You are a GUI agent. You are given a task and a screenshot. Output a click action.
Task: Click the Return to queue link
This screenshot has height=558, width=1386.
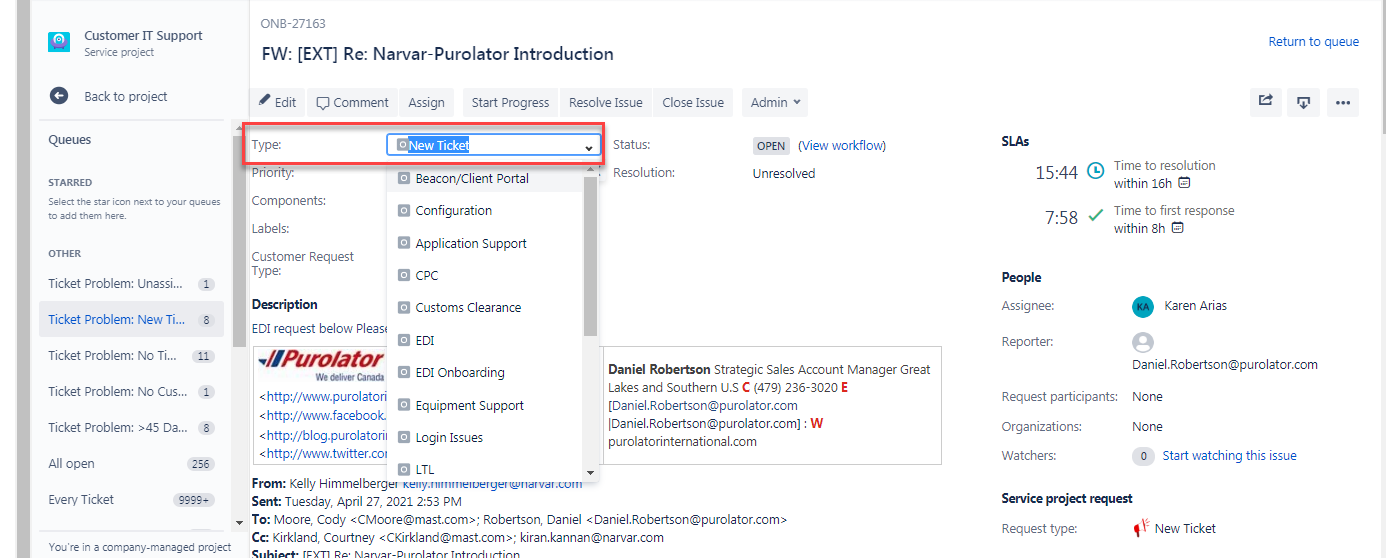[1314, 41]
